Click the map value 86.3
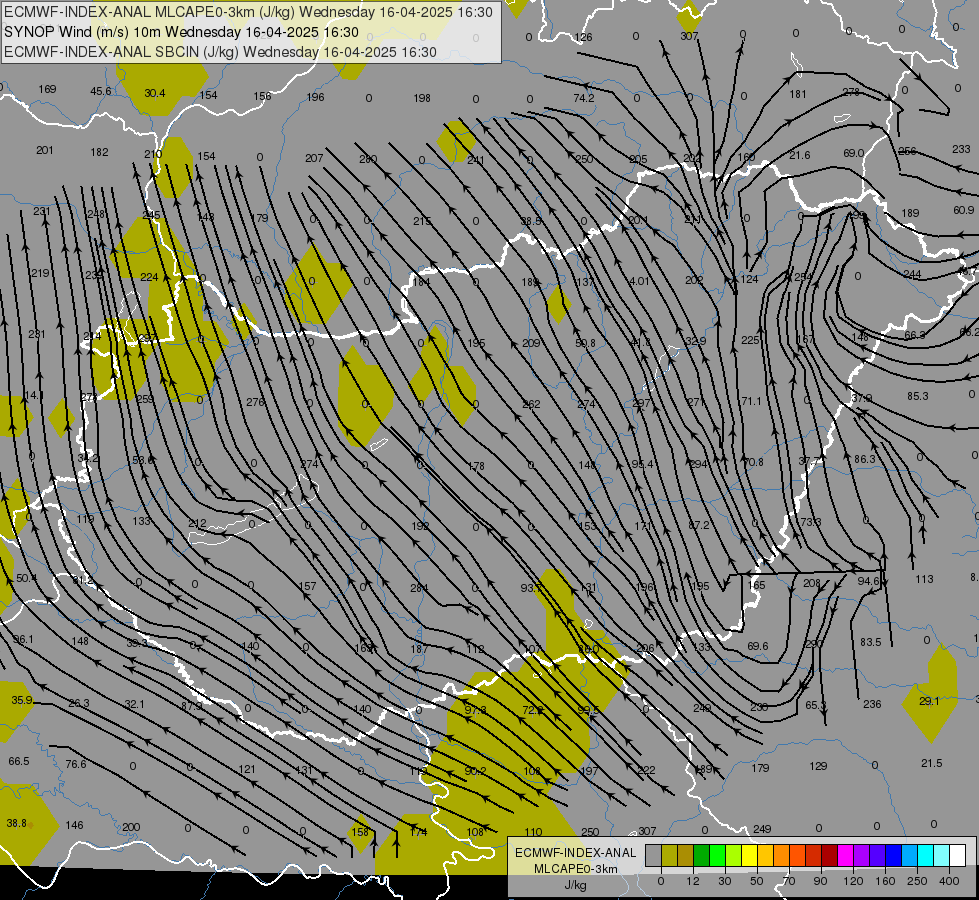The width and height of the screenshot is (979, 900). (x=865, y=459)
